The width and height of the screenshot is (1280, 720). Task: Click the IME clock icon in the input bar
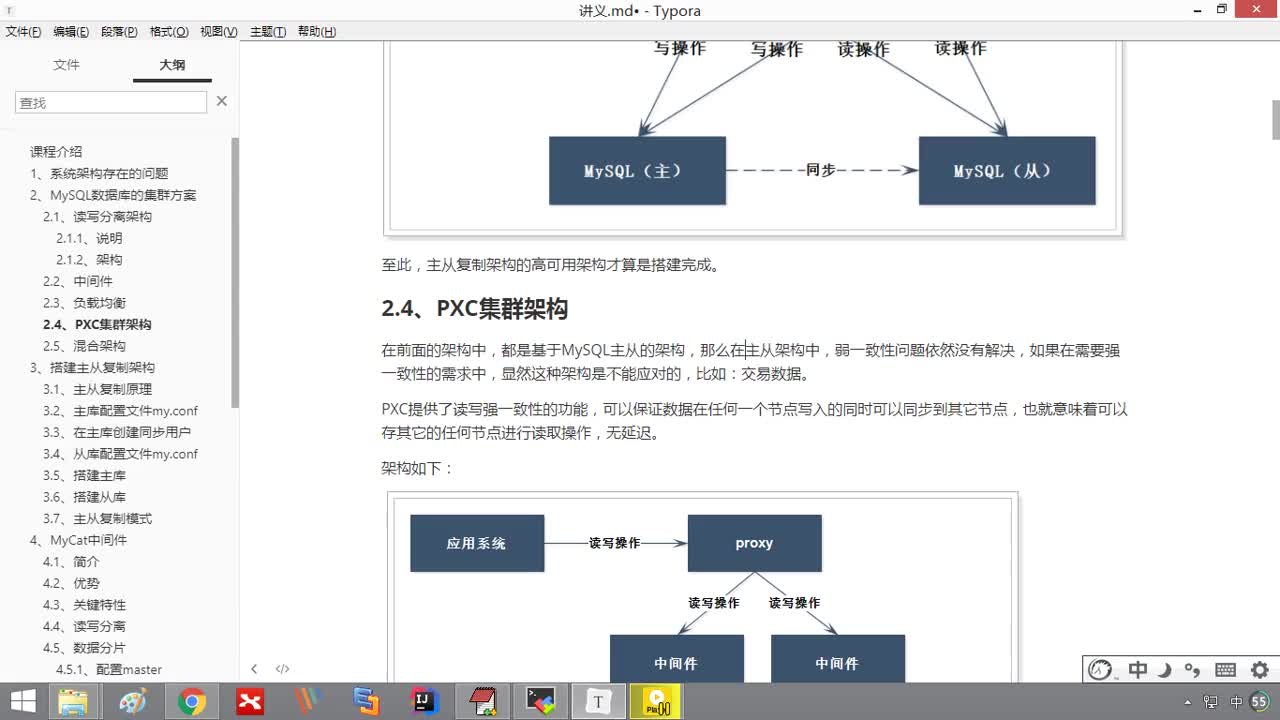[1101, 670]
